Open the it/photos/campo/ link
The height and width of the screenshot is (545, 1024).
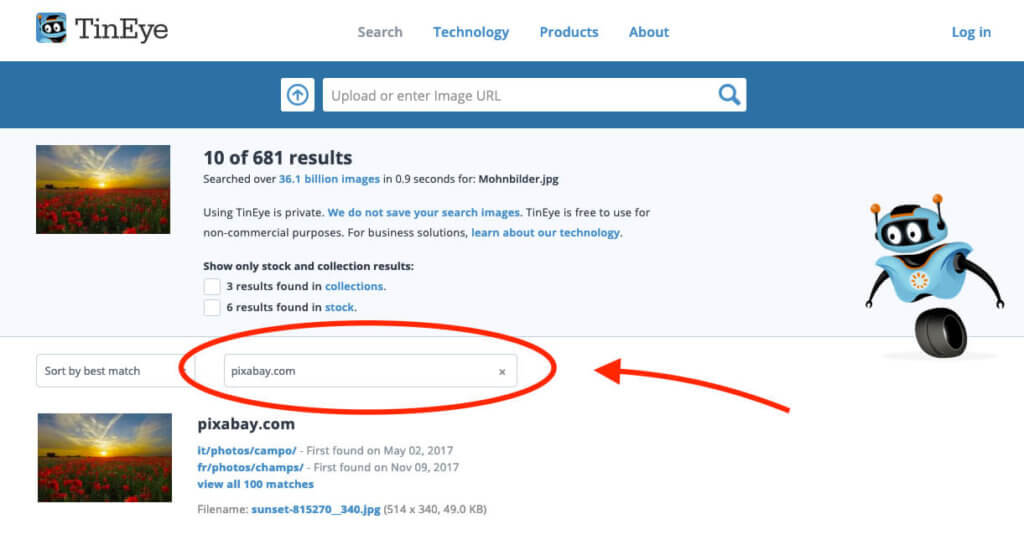246,450
